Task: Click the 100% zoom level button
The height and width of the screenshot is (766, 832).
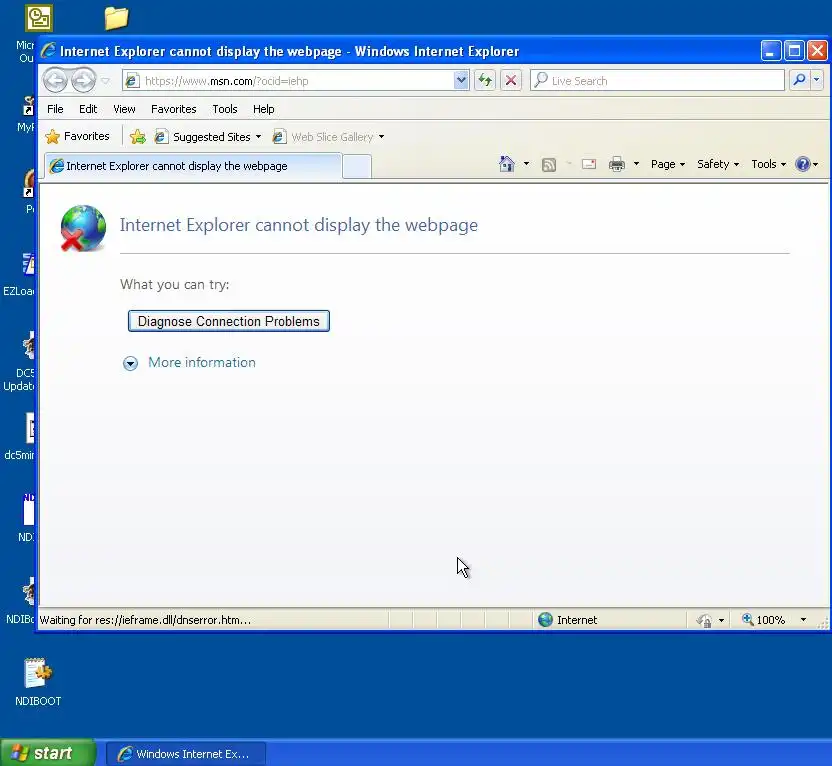Action: [x=763, y=620]
